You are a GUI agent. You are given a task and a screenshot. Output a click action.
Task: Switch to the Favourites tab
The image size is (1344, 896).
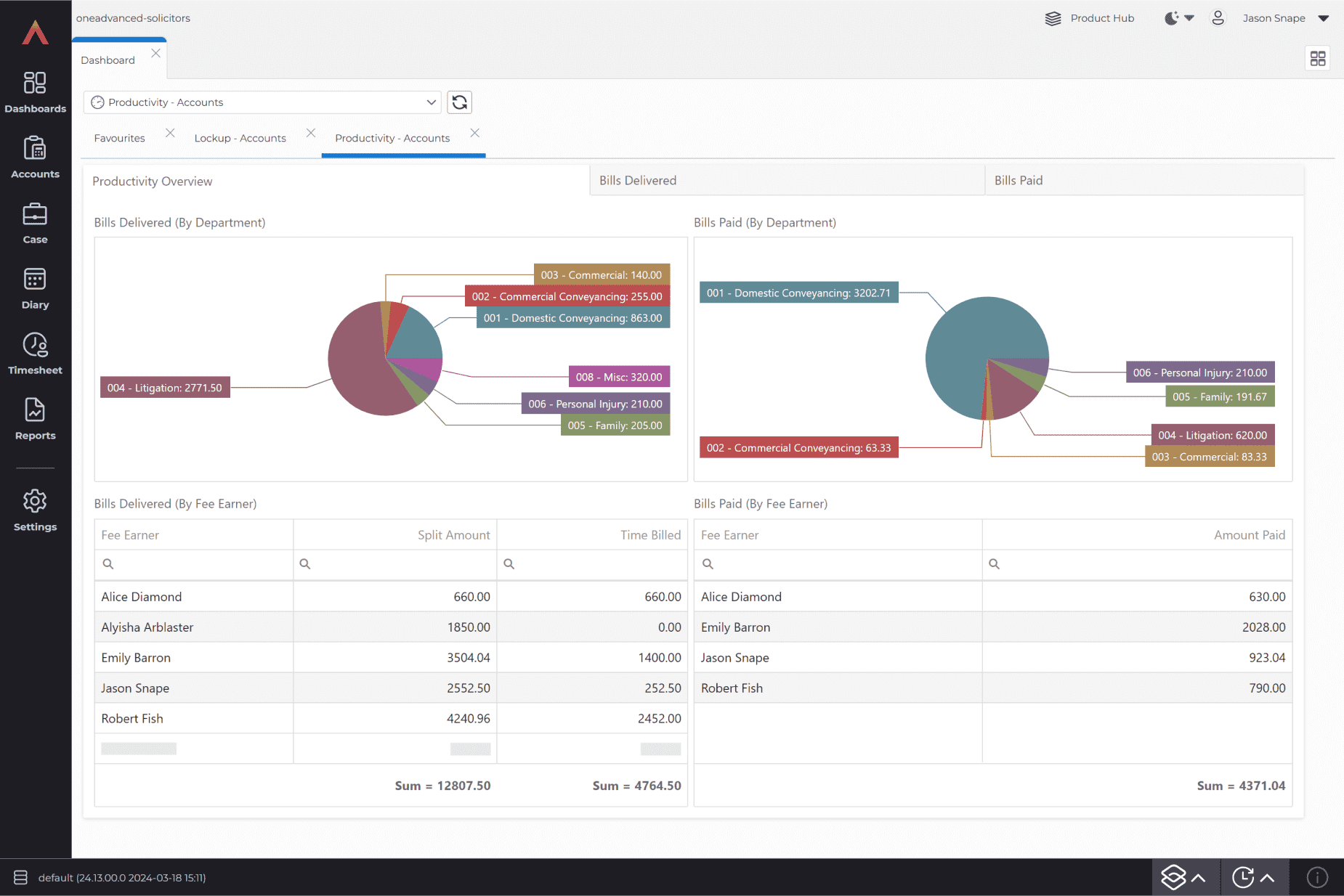pyautogui.click(x=119, y=138)
